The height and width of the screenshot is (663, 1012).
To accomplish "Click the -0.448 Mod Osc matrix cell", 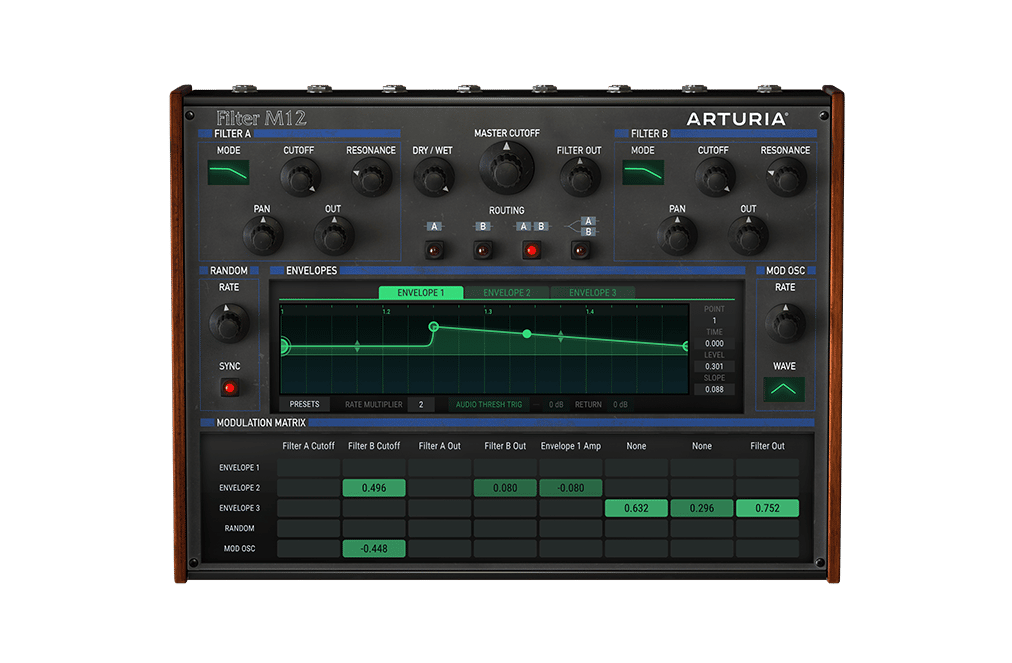I will tap(373, 548).
